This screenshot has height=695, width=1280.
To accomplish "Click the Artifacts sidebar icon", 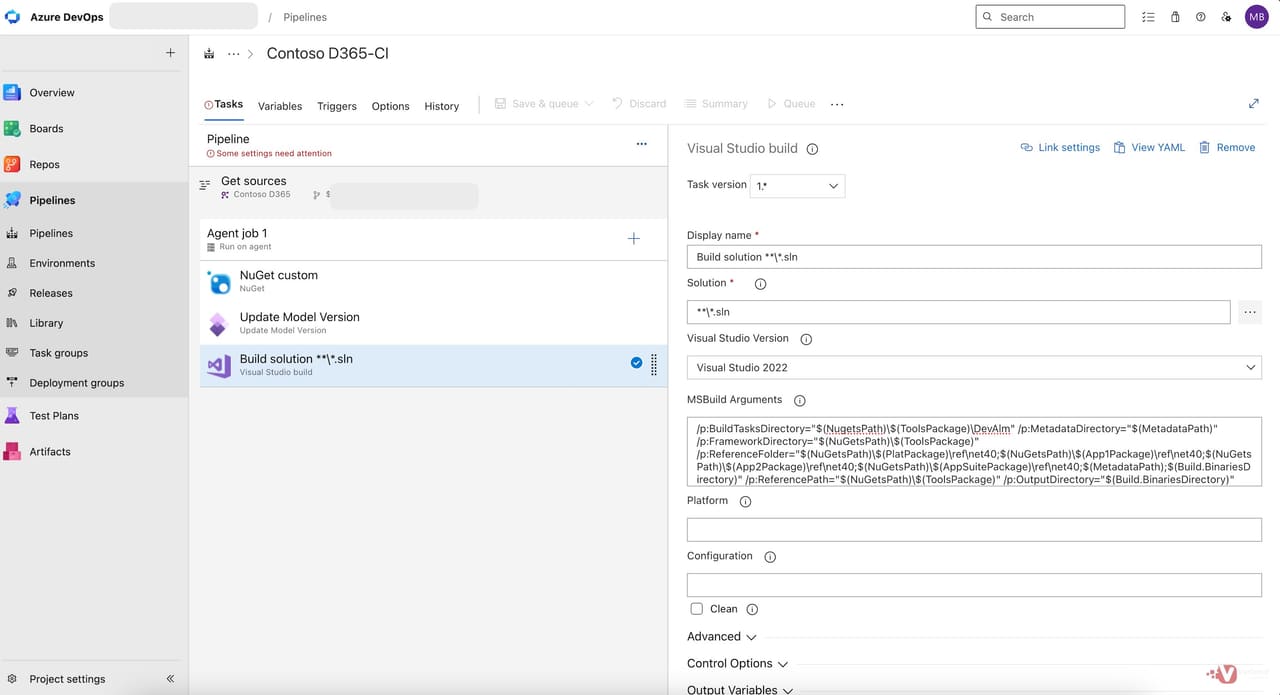I will pos(12,451).
